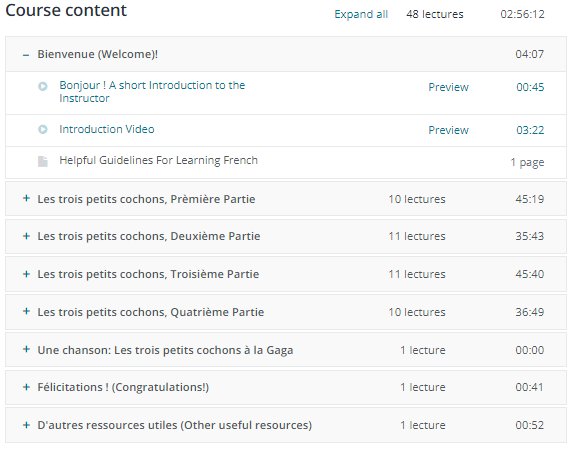The height and width of the screenshot is (449, 568).
Task: Expand D'autres ressources utiles section
Action: tap(26, 425)
